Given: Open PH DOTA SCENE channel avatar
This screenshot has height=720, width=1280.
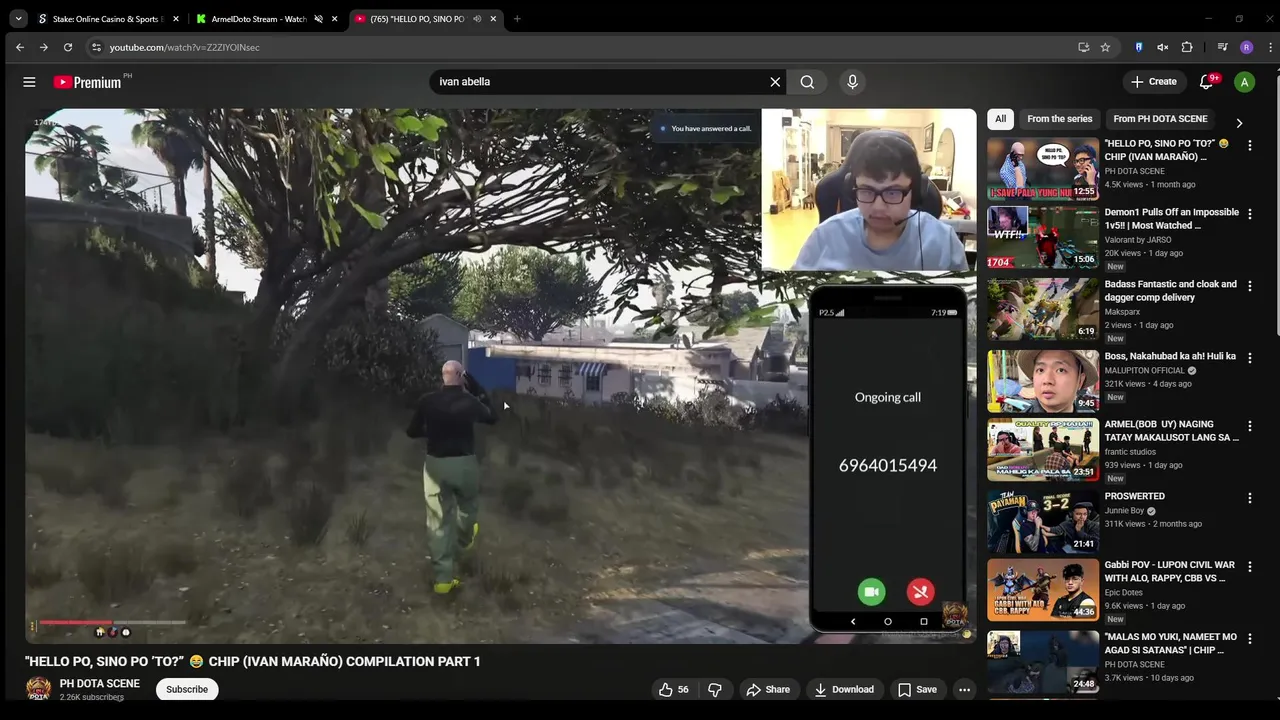Looking at the screenshot, I should tap(38, 689).
